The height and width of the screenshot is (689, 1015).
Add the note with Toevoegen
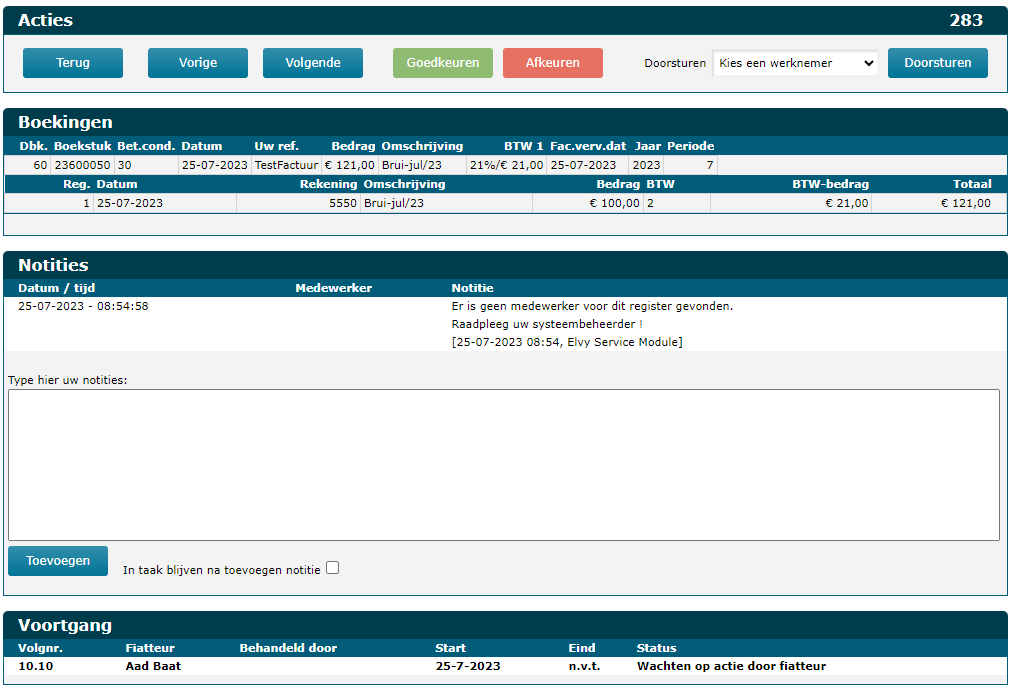tap(58, 561)
